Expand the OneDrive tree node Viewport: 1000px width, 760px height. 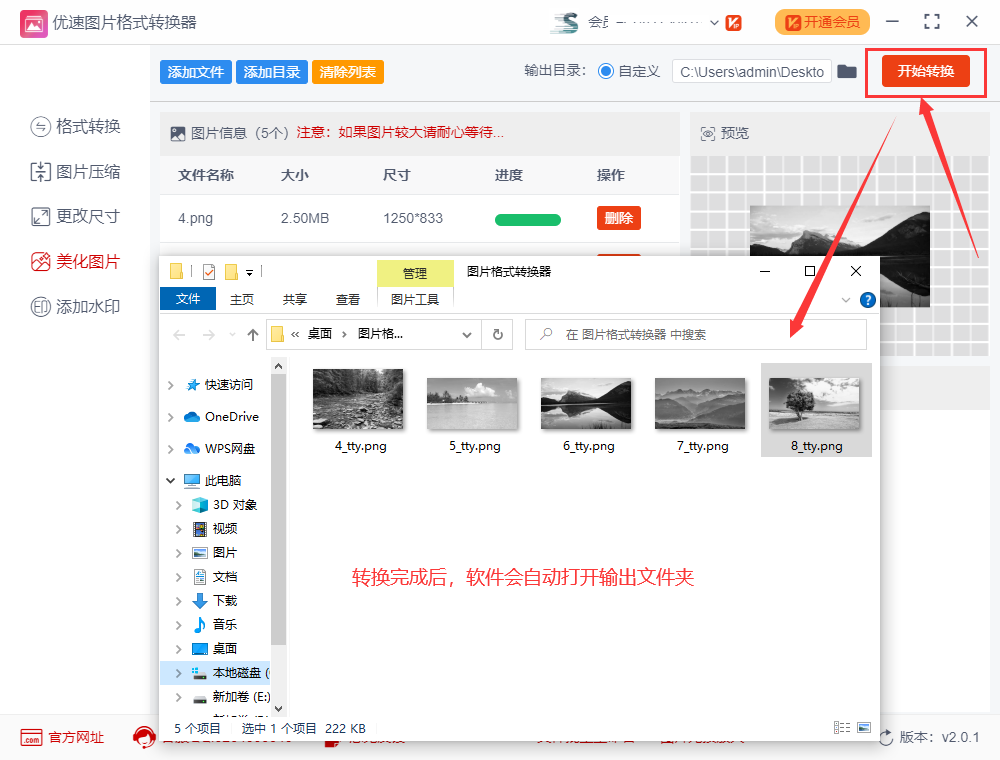(170, 417)
